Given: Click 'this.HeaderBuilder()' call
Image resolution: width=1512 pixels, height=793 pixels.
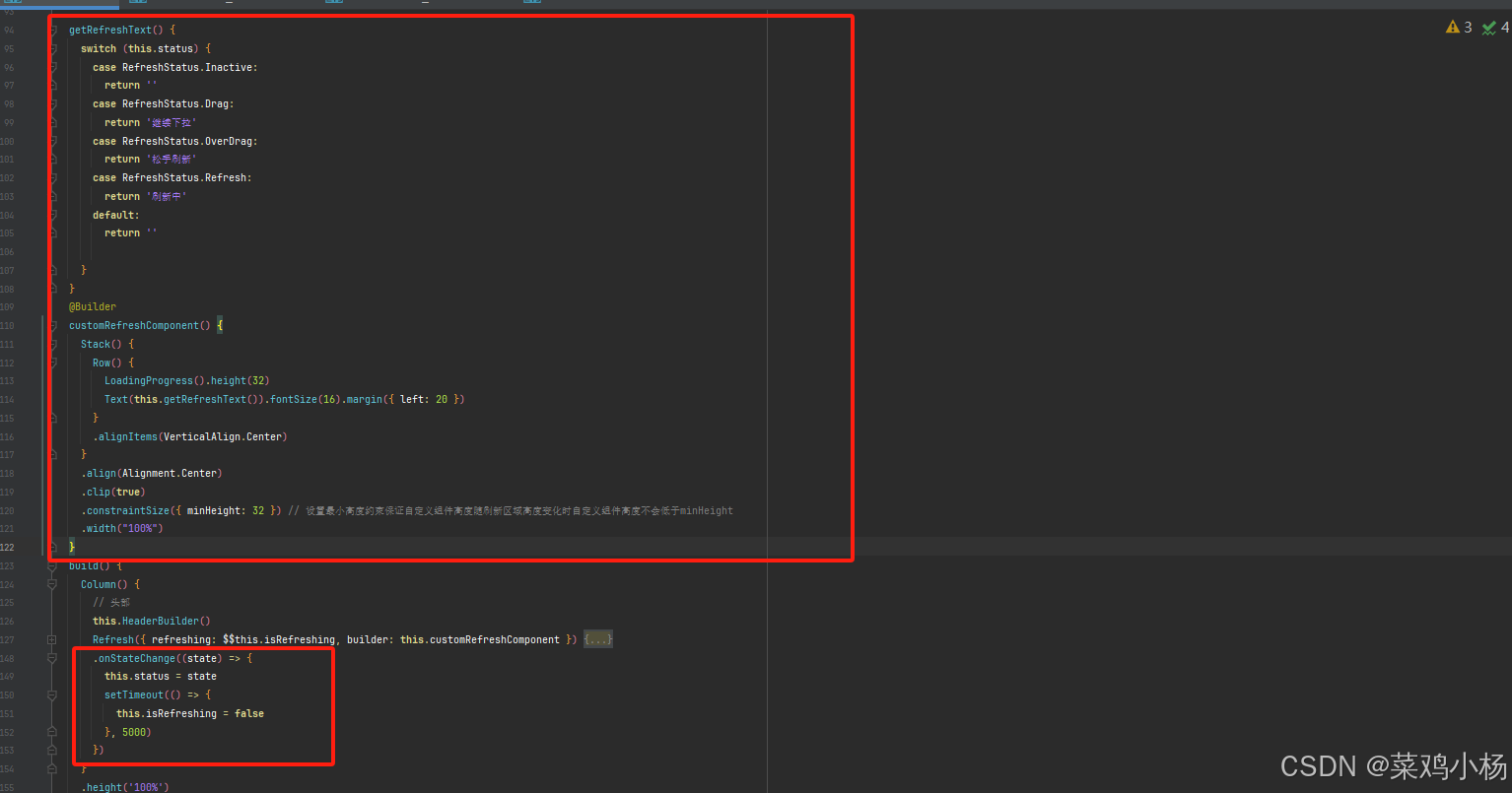Looking at the screenshot, I should (x=152, y=621).
